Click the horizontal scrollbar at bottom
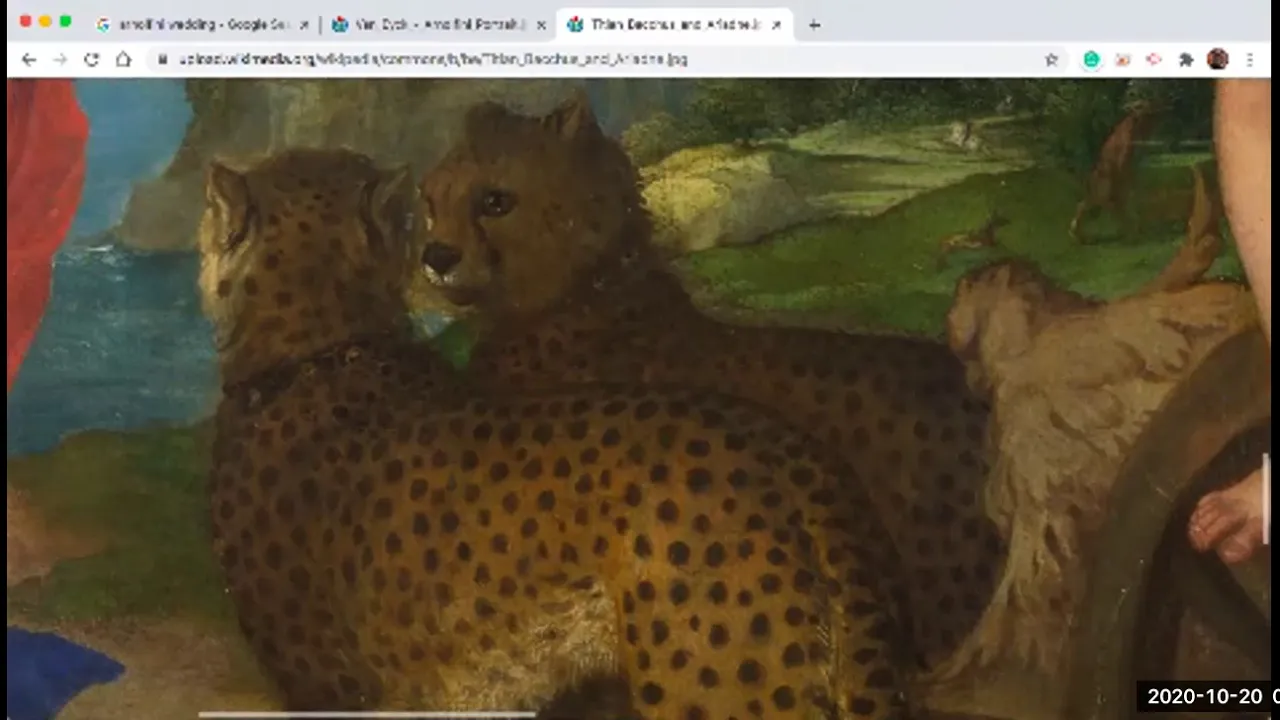Viewport: 1280px width, 720px height. 367,714
